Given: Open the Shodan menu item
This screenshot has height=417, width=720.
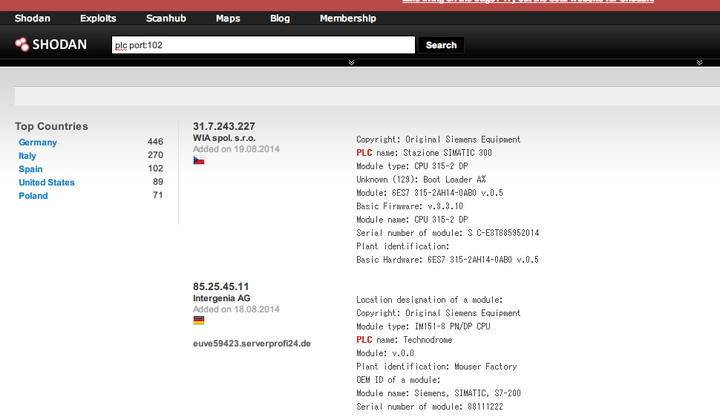Looking at the screenshot, I should click(33, 18).
